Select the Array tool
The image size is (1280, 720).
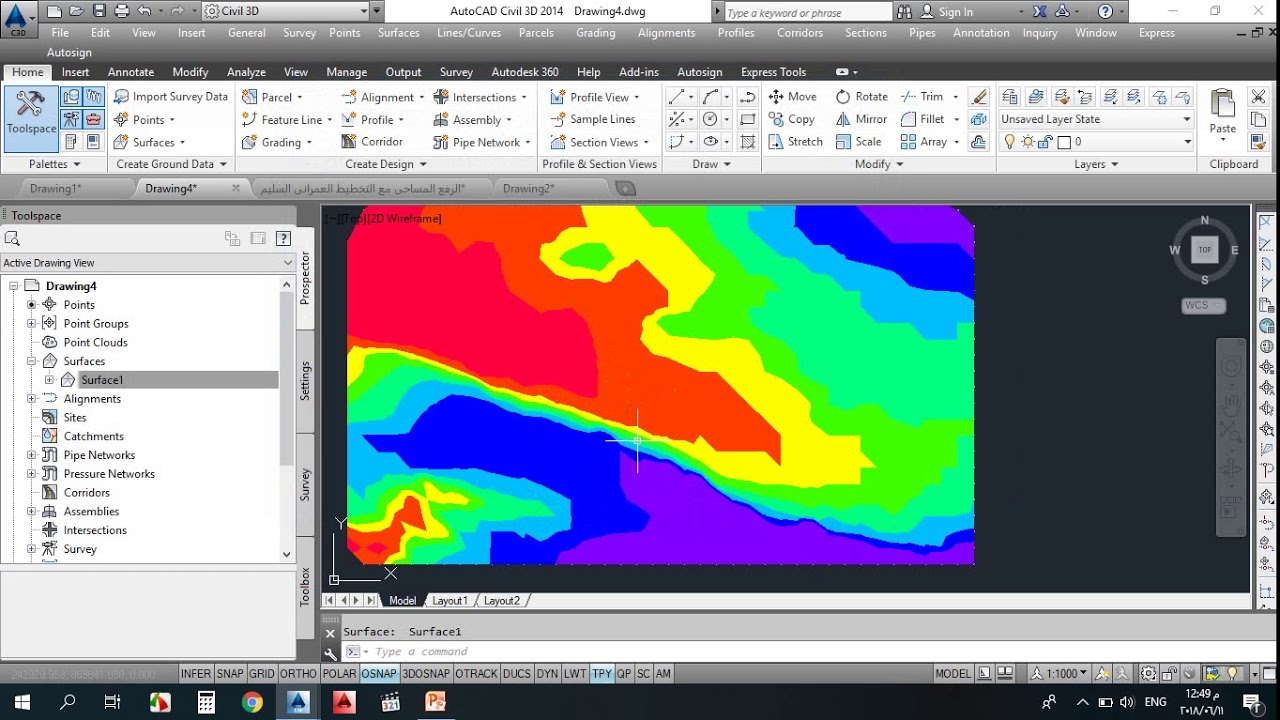(x=923, y=142)
